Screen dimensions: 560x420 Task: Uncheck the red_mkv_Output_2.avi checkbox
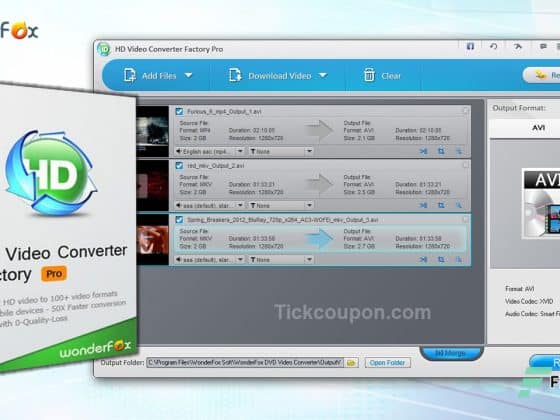179,165
